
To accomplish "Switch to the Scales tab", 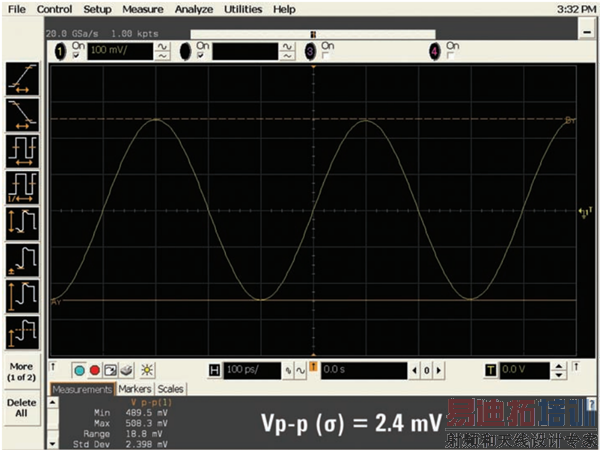I will 170,389.
